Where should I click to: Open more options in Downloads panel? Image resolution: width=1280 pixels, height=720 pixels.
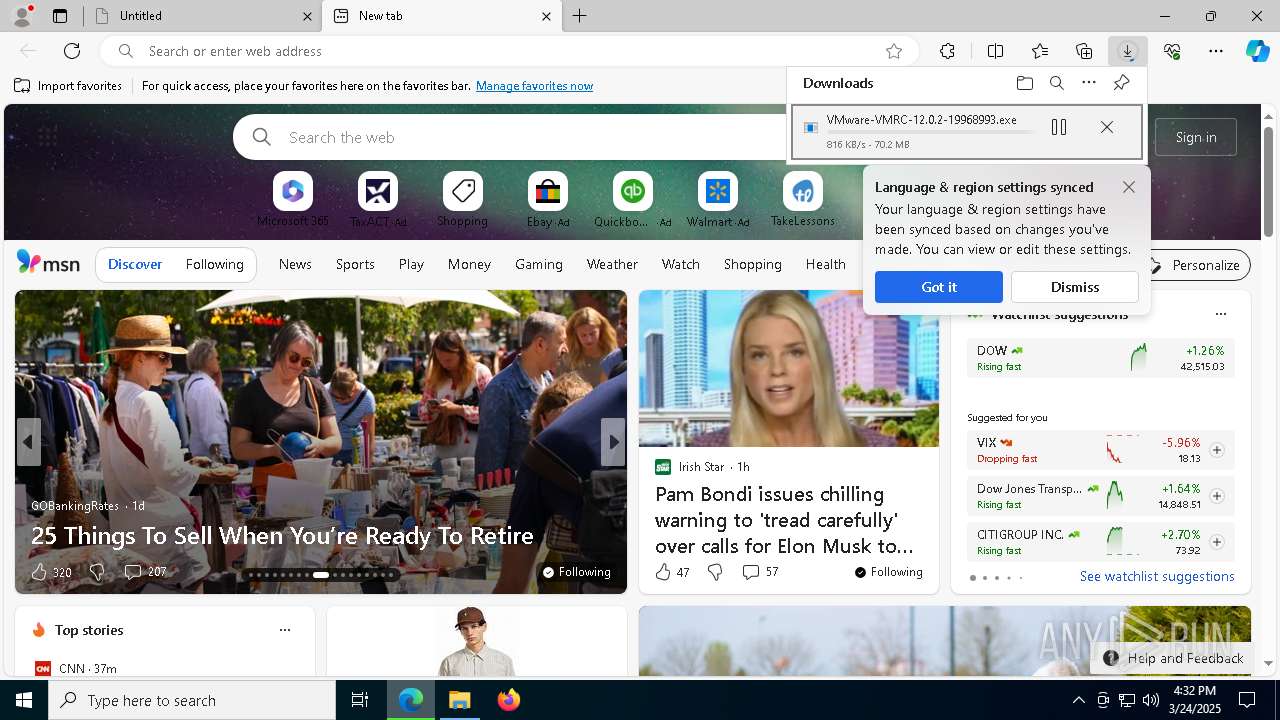coord(1089,83)
